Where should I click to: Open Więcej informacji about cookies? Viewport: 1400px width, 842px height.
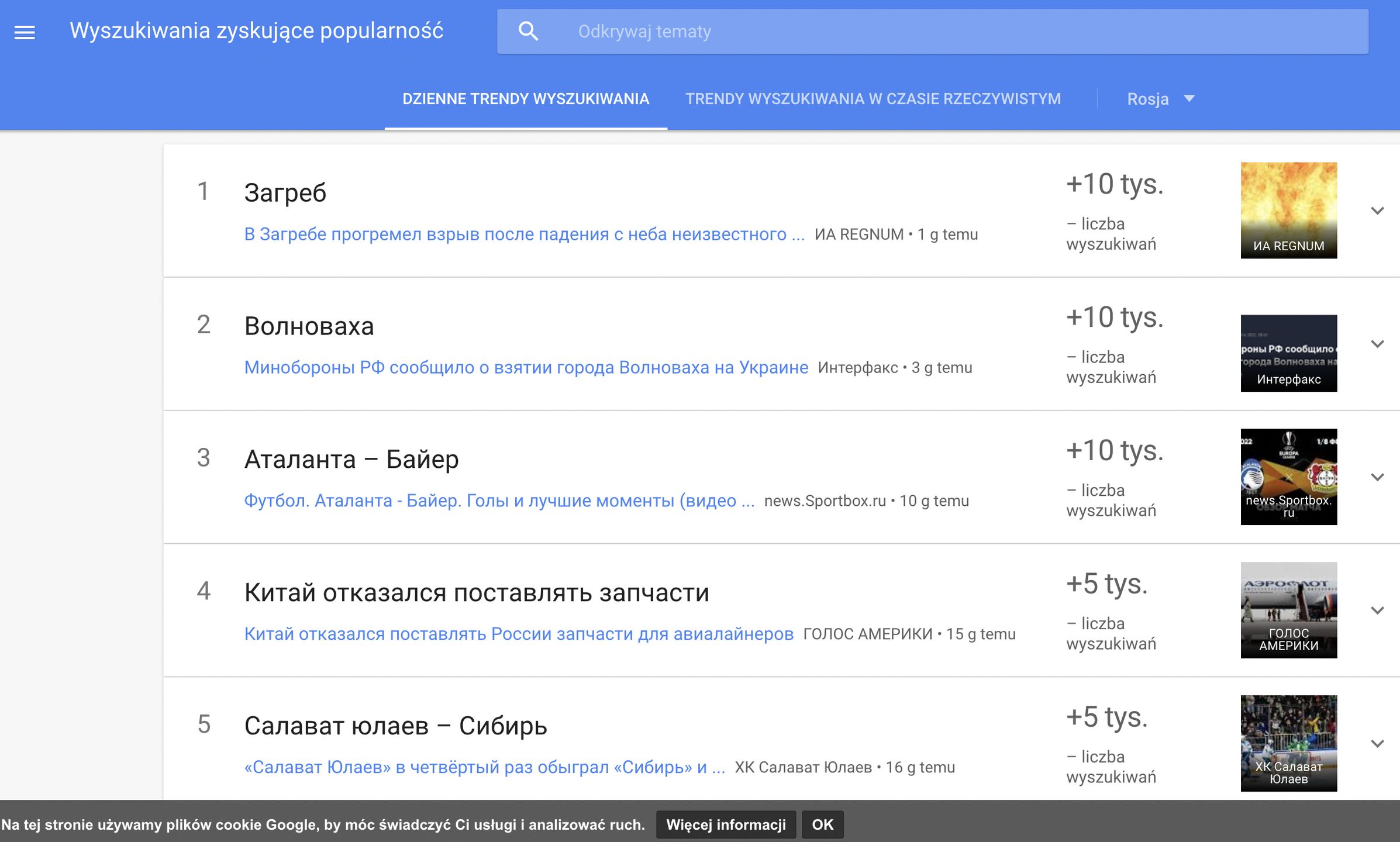[x=726, y=824]
